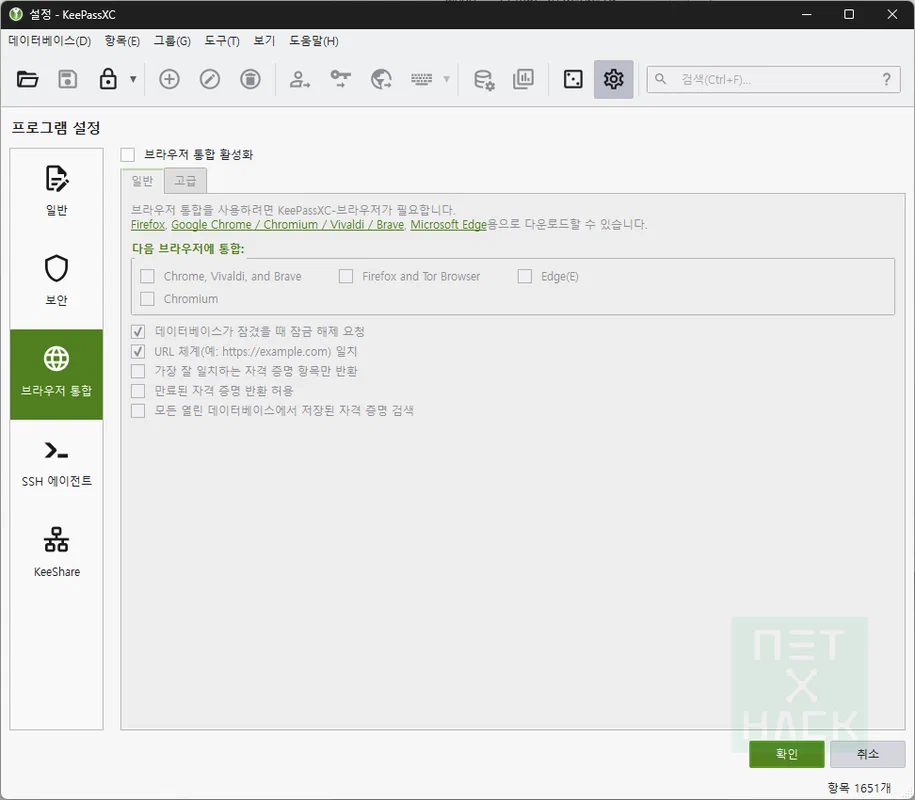Perform auto-type with the keyboard icon
Image resolution: width=915 pixels, height=800 pixels.
tap(421, 79)
